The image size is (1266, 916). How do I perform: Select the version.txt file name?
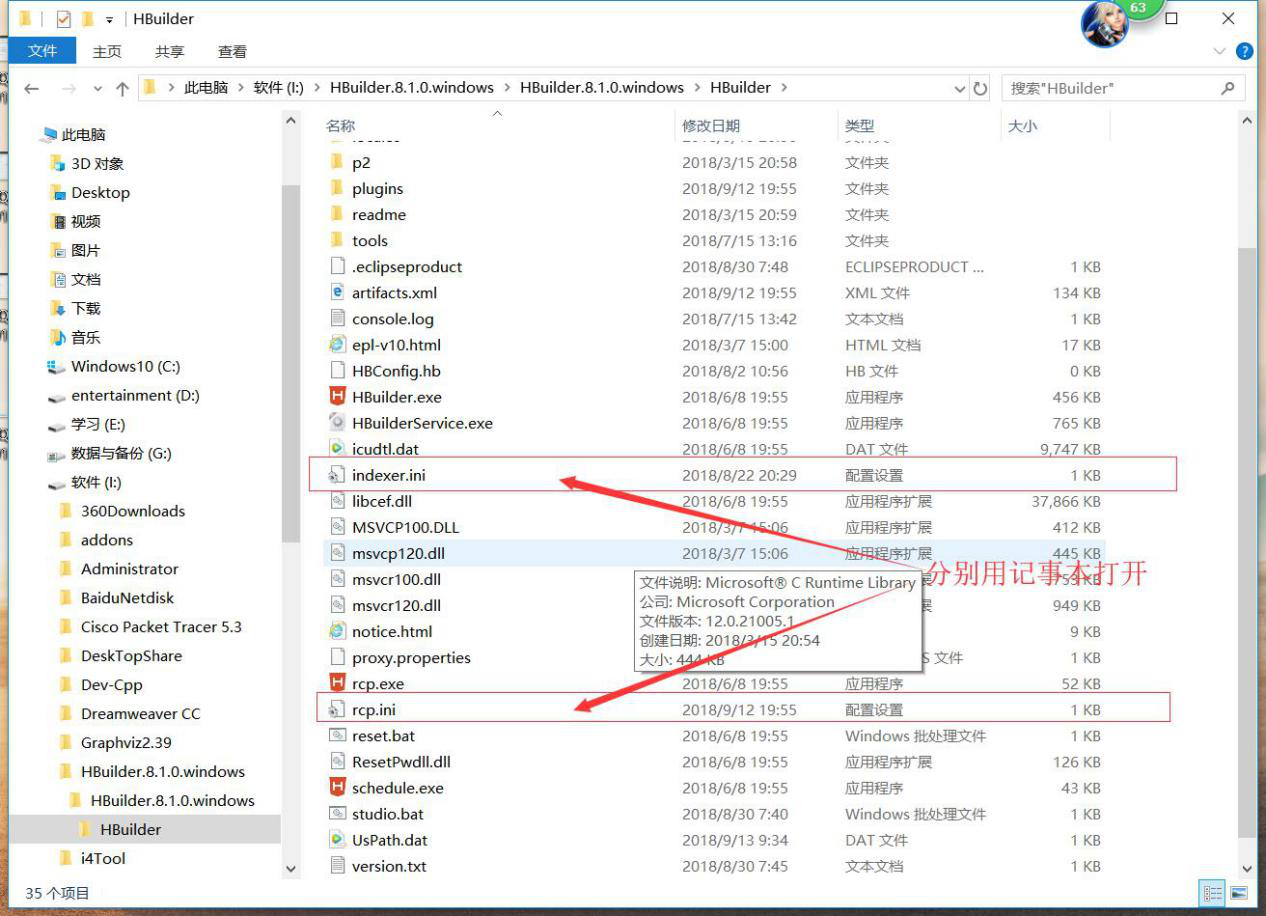(389, 866)
